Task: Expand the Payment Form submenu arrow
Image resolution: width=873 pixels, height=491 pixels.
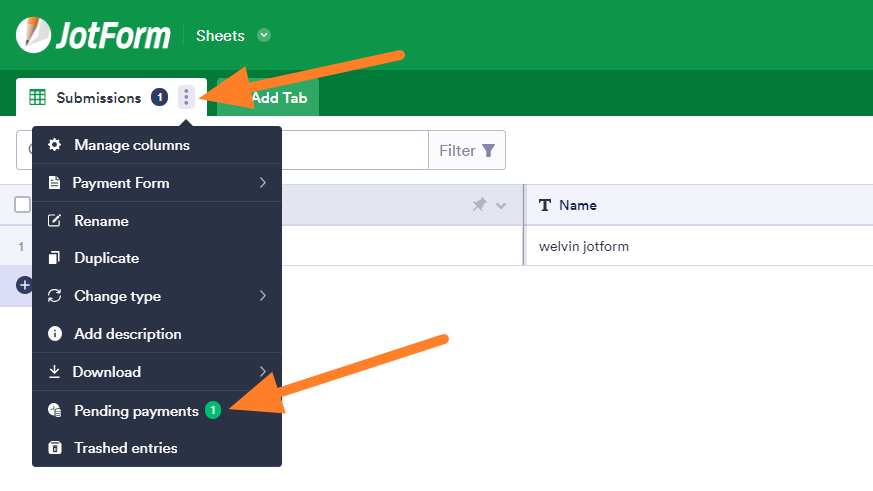Action: click(262, 183)
